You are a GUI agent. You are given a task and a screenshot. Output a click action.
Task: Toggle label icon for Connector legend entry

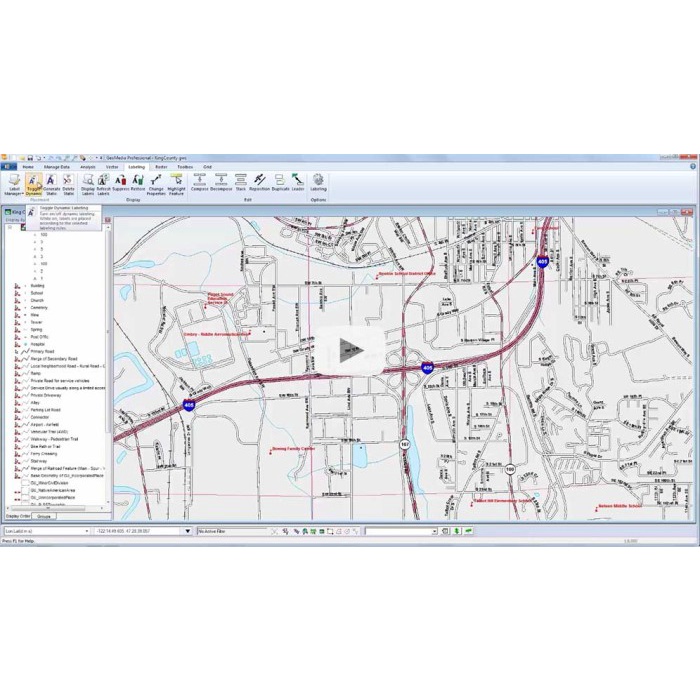pyautogui.click(x=18, y=417)
